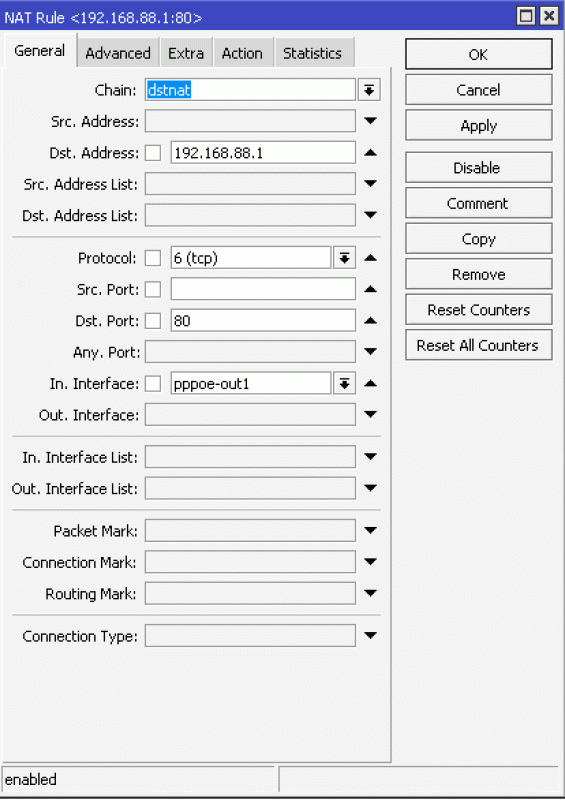565x800 pixels.
Task: Collapse the Dst. Address field
Action: (371, 153)
